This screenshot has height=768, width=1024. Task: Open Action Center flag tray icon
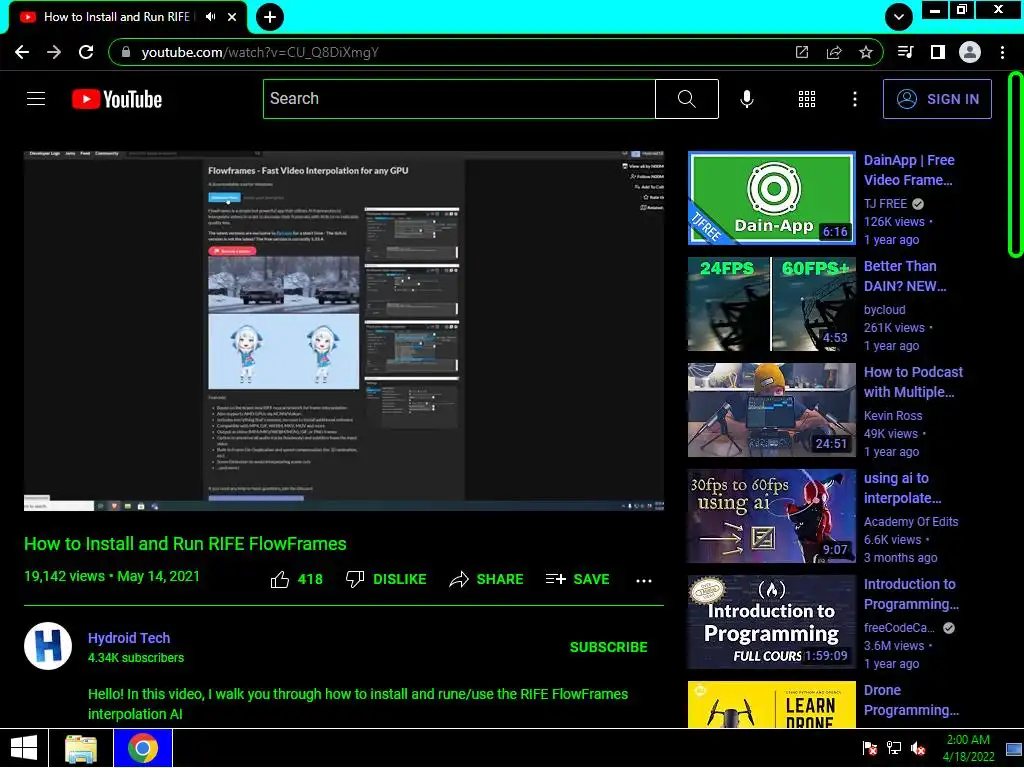click(869, 748)
